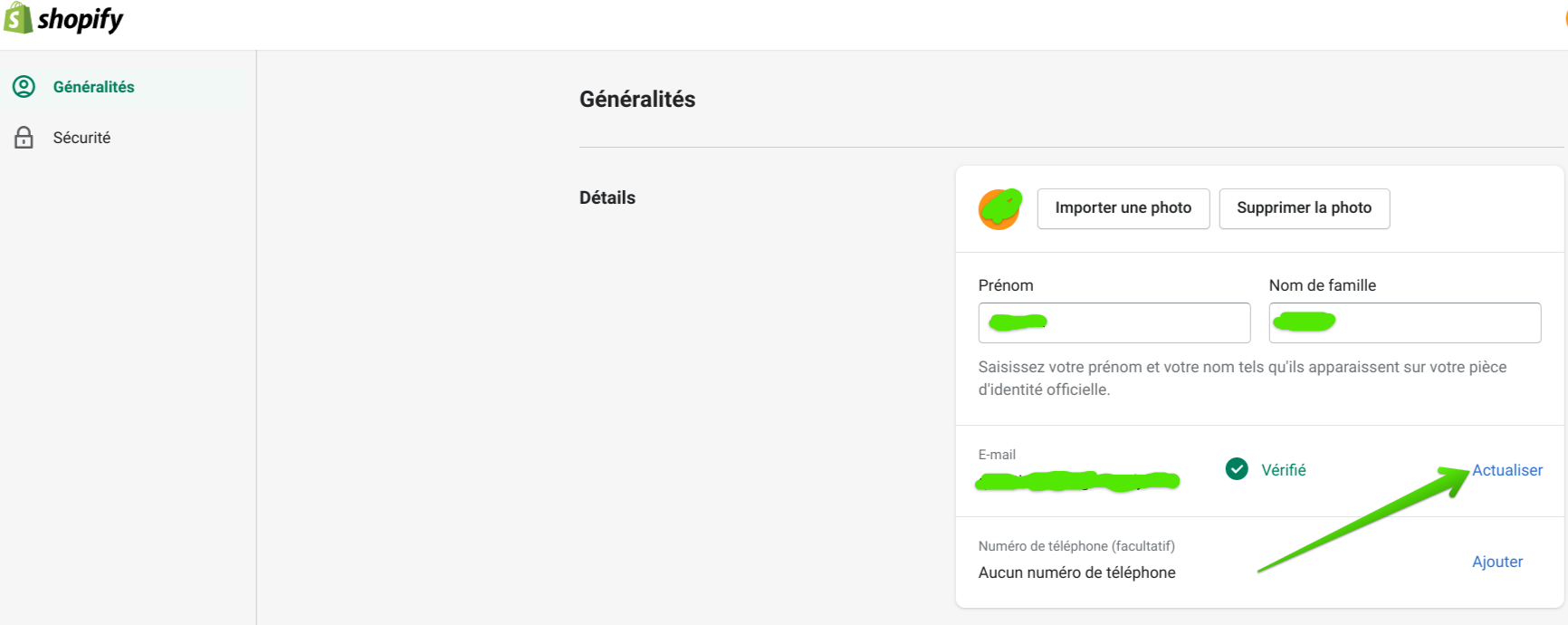1568x625 pixels.
Task: Click the Shopify bag logo icon
Action: point(18,18)
